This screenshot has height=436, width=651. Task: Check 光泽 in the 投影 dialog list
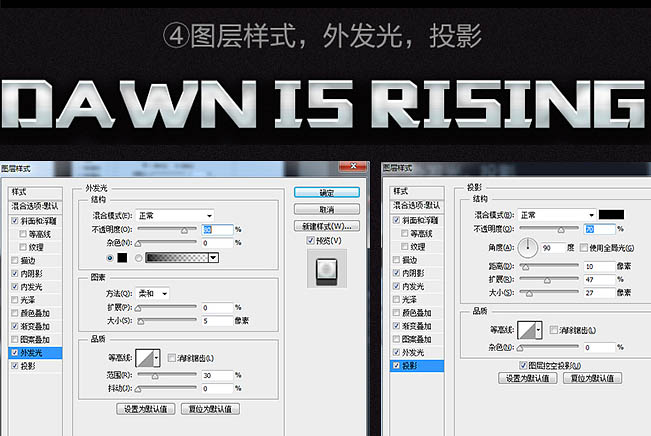(396, 299)
